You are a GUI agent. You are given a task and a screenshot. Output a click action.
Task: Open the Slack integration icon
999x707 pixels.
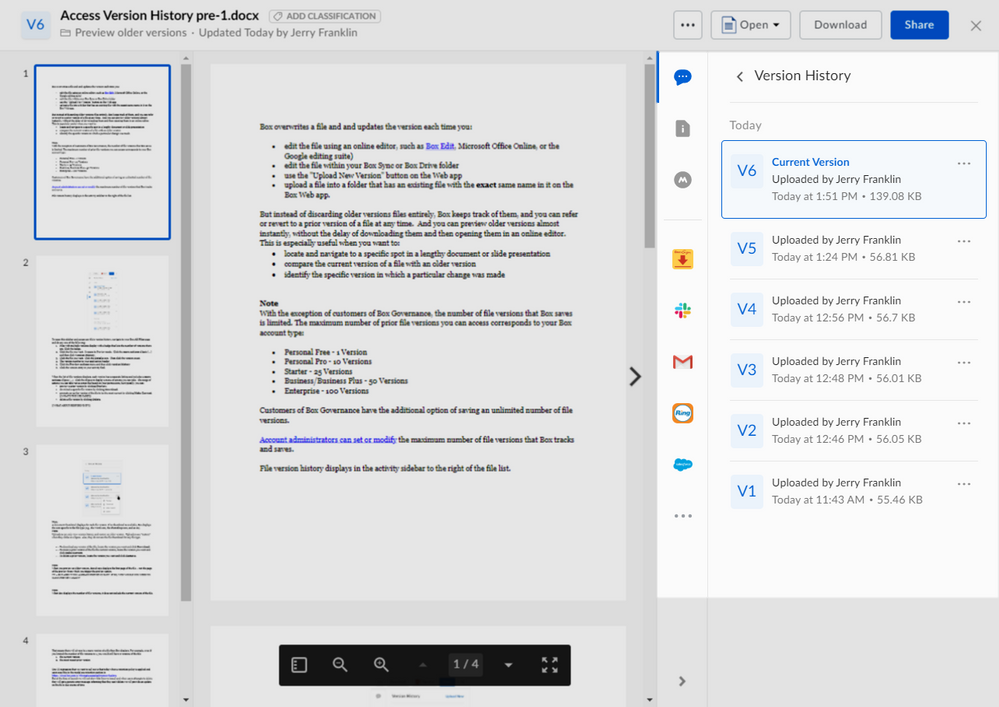(682, 311)
